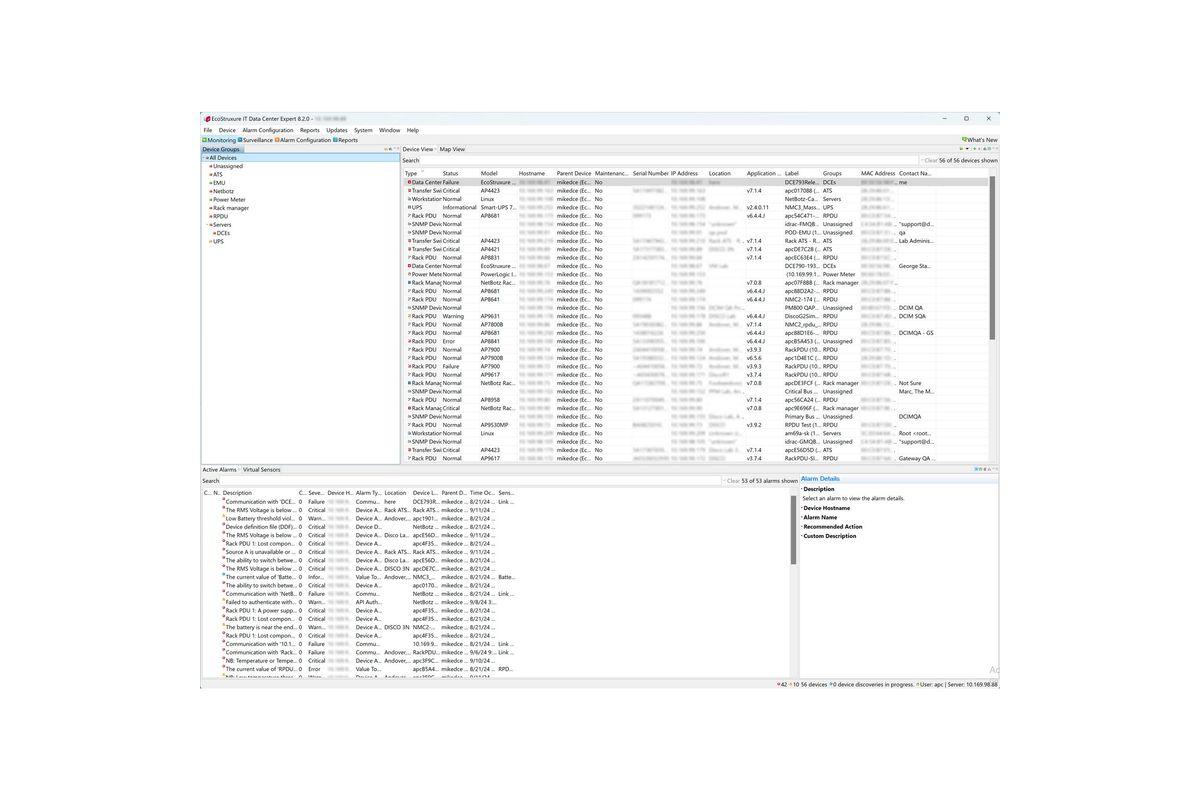Click the Alarm Configuration toolbar icon
Screen dimensions: 1200x800
pyautogui.click(x=277, y=140)
